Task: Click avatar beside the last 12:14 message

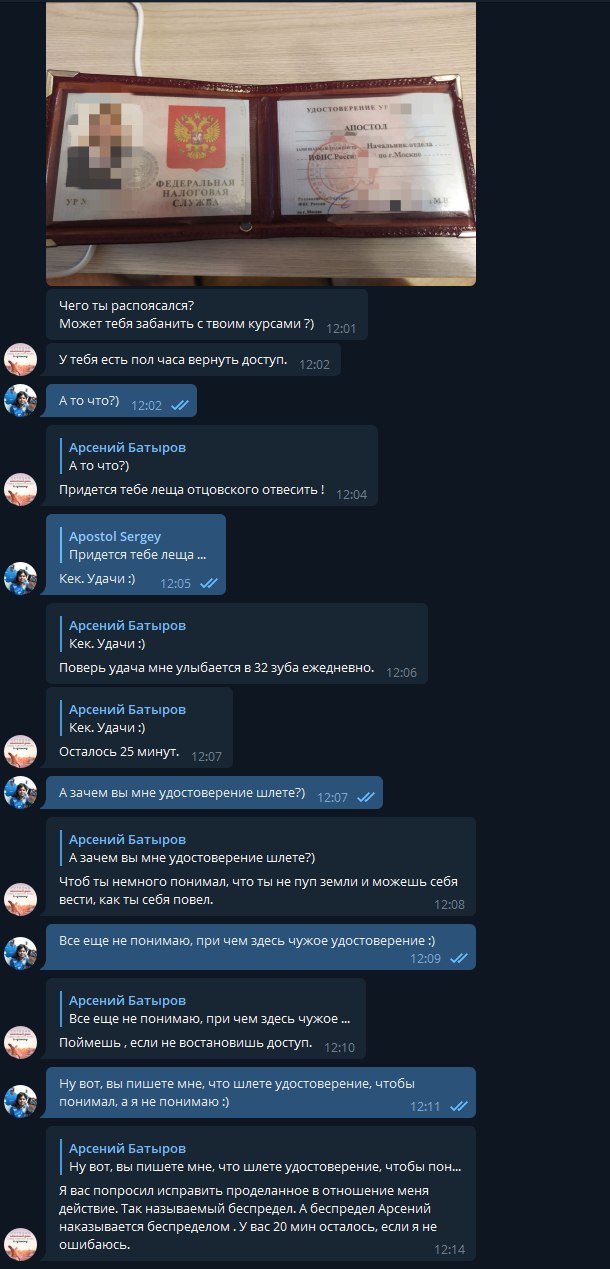Action: [21, 1243]
